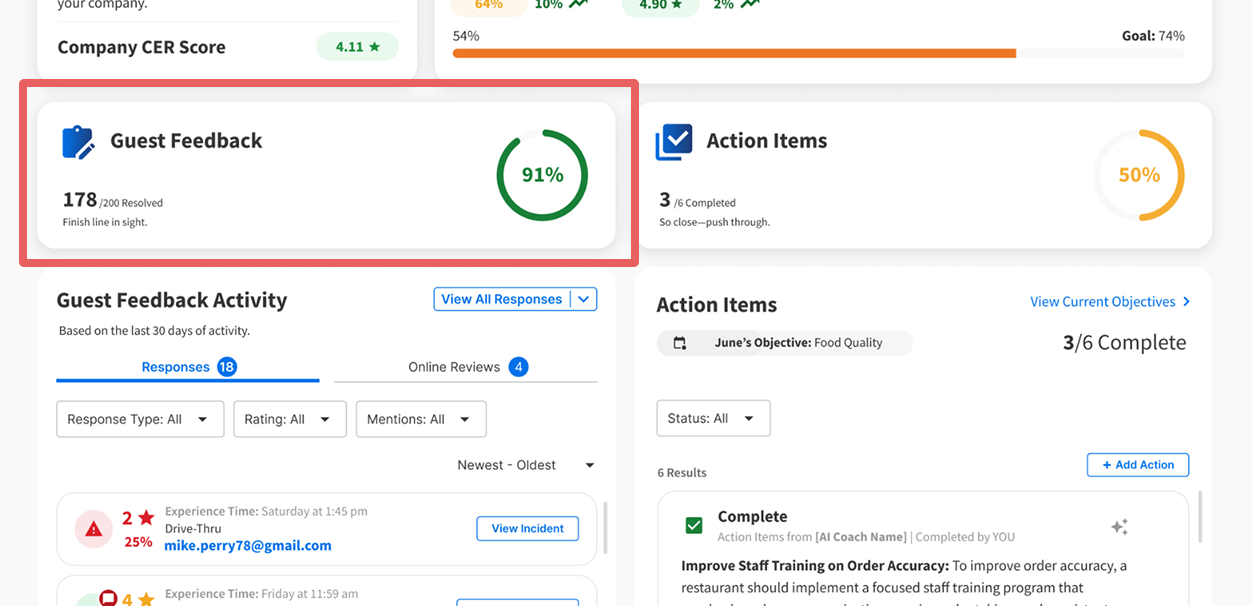Image resolution: width=1252 pixels, height=606 pixels.
Task: Click the star in Company CER Score badge
Action: (374, 47)
